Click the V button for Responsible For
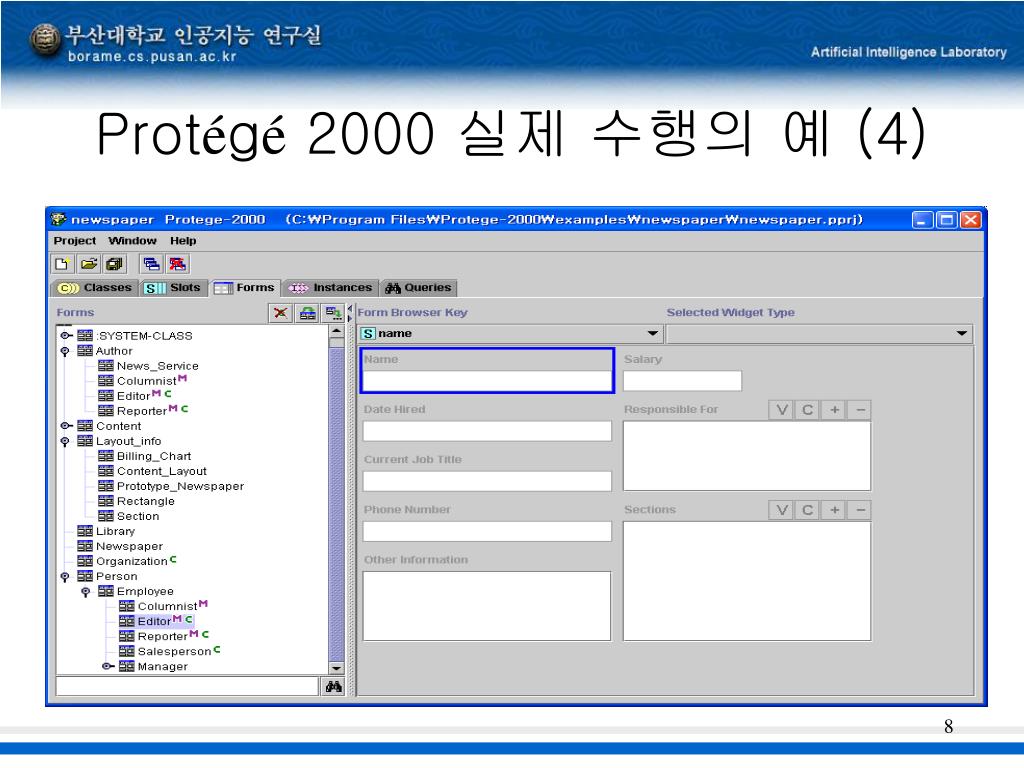This screenshot has height=768, width=1024. point(782,409)
